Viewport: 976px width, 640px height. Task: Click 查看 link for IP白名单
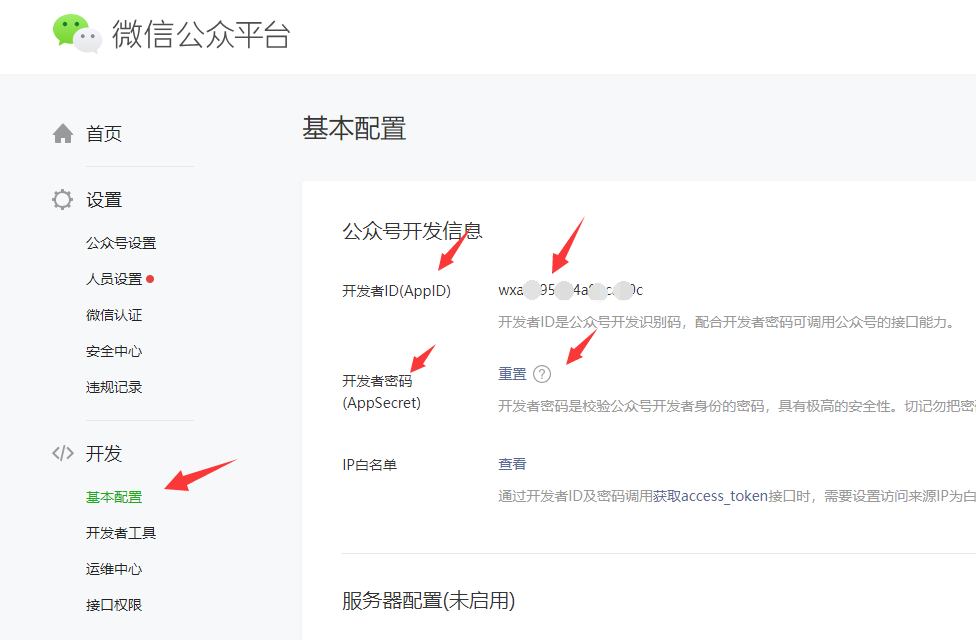pos(512,464)
